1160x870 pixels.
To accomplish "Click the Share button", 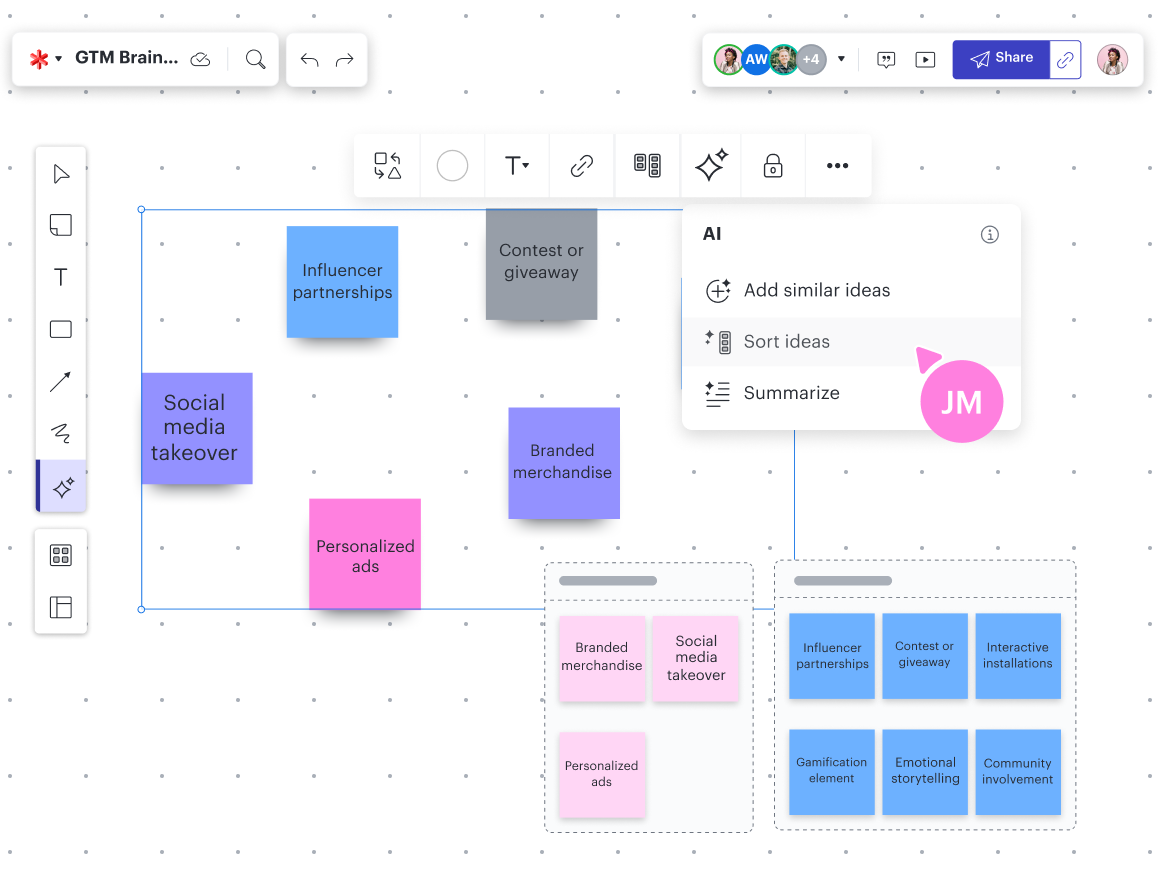I will [1001, 58].
